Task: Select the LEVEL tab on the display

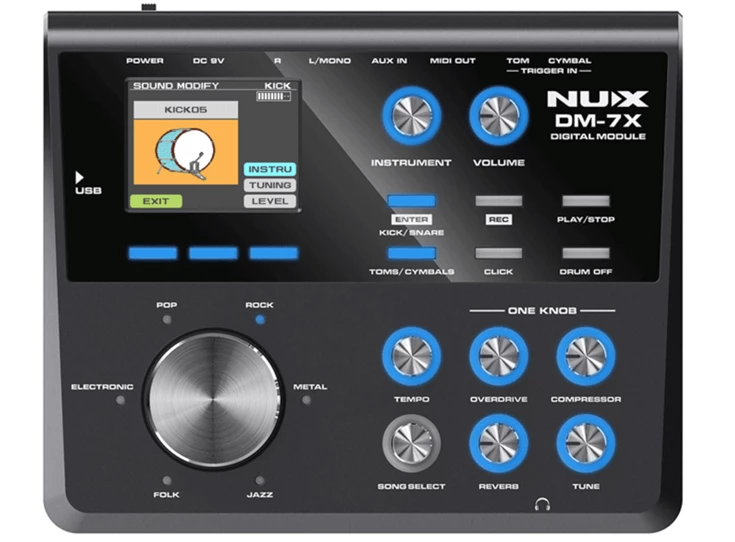Action: [270, 201]
